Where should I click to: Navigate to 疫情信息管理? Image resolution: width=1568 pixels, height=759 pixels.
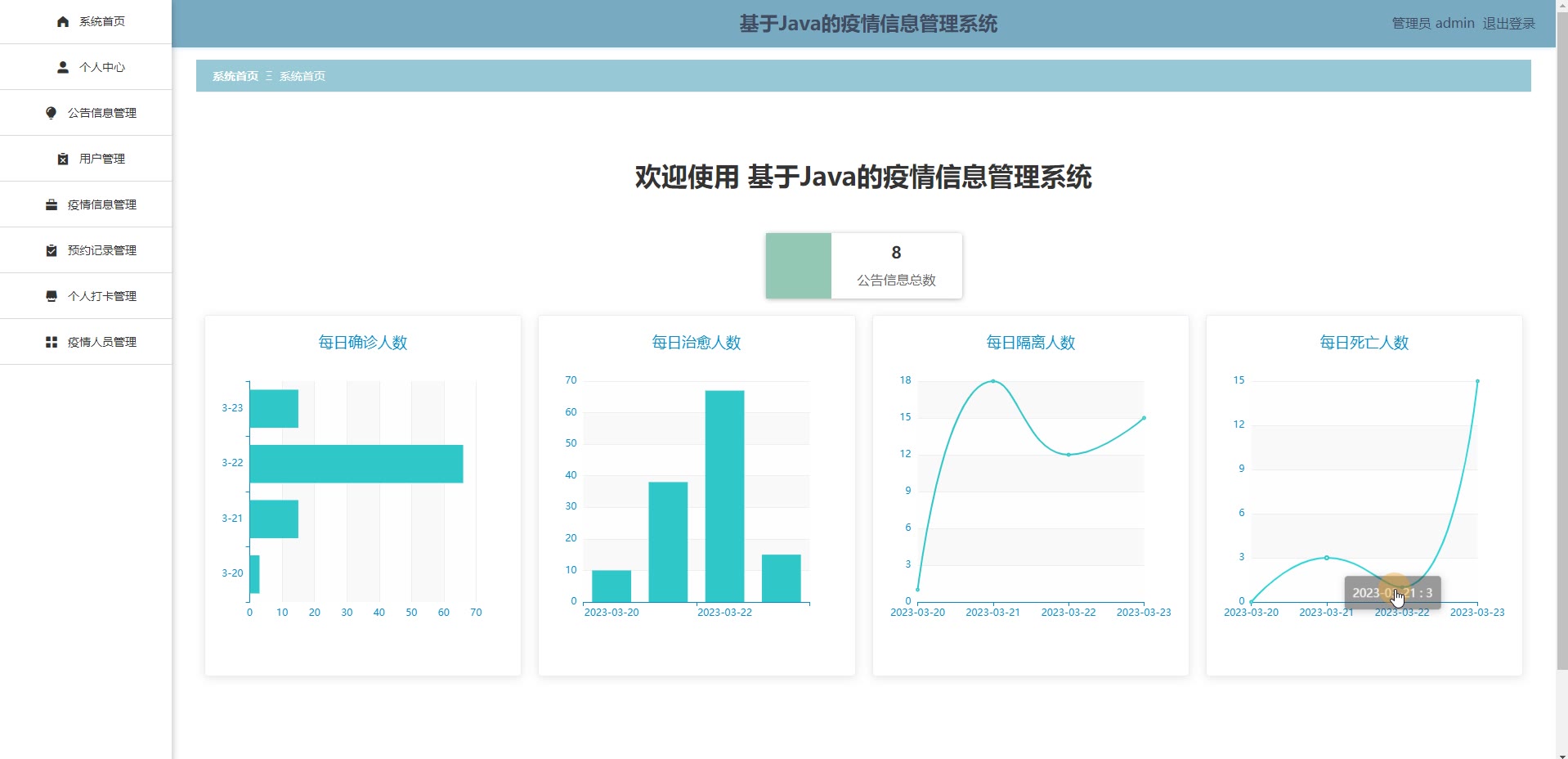click(86, 204)
